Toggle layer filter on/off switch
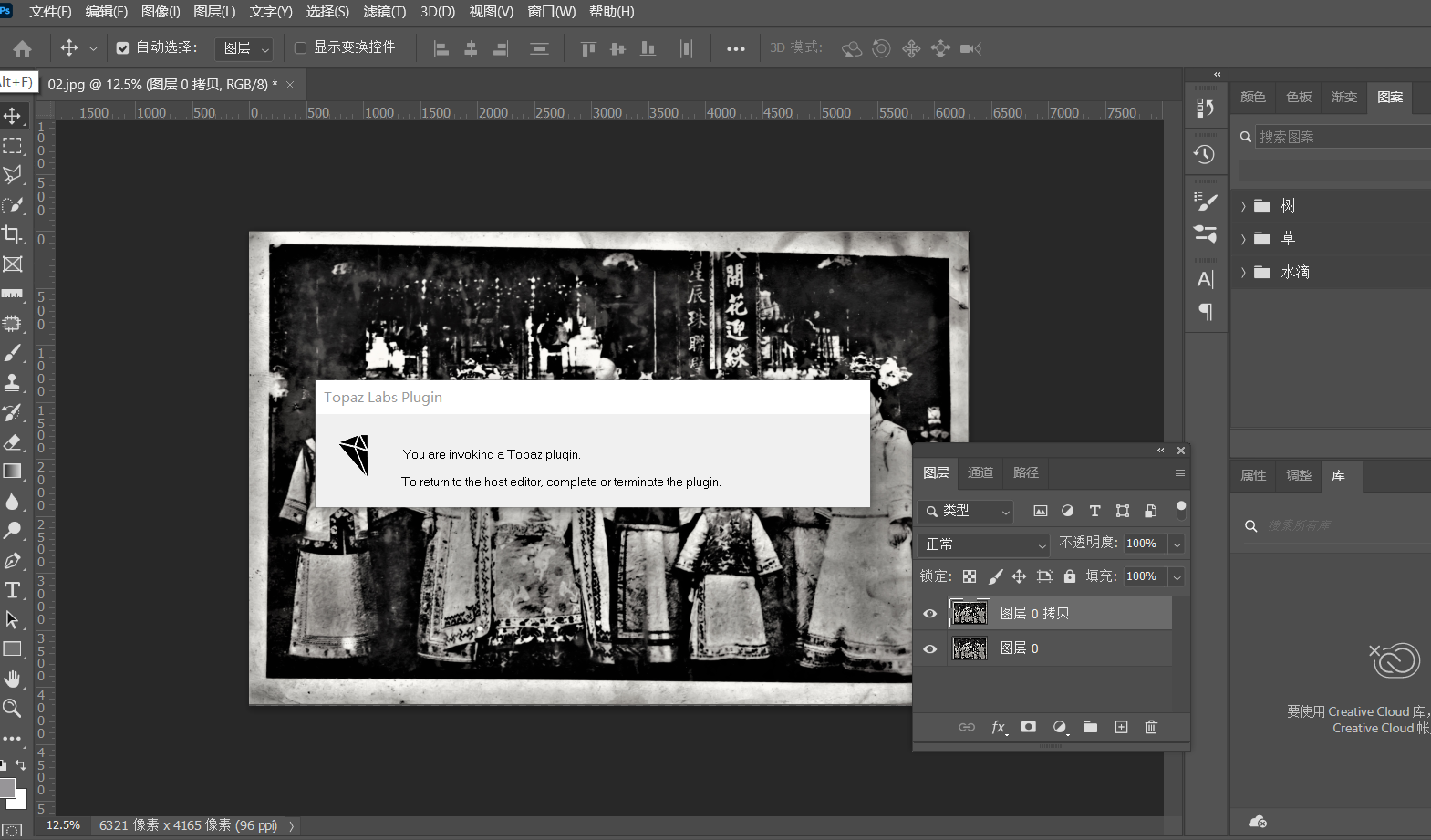Image resolution: width=1431 pixels, height=840 pixels. coord(1181,510)
